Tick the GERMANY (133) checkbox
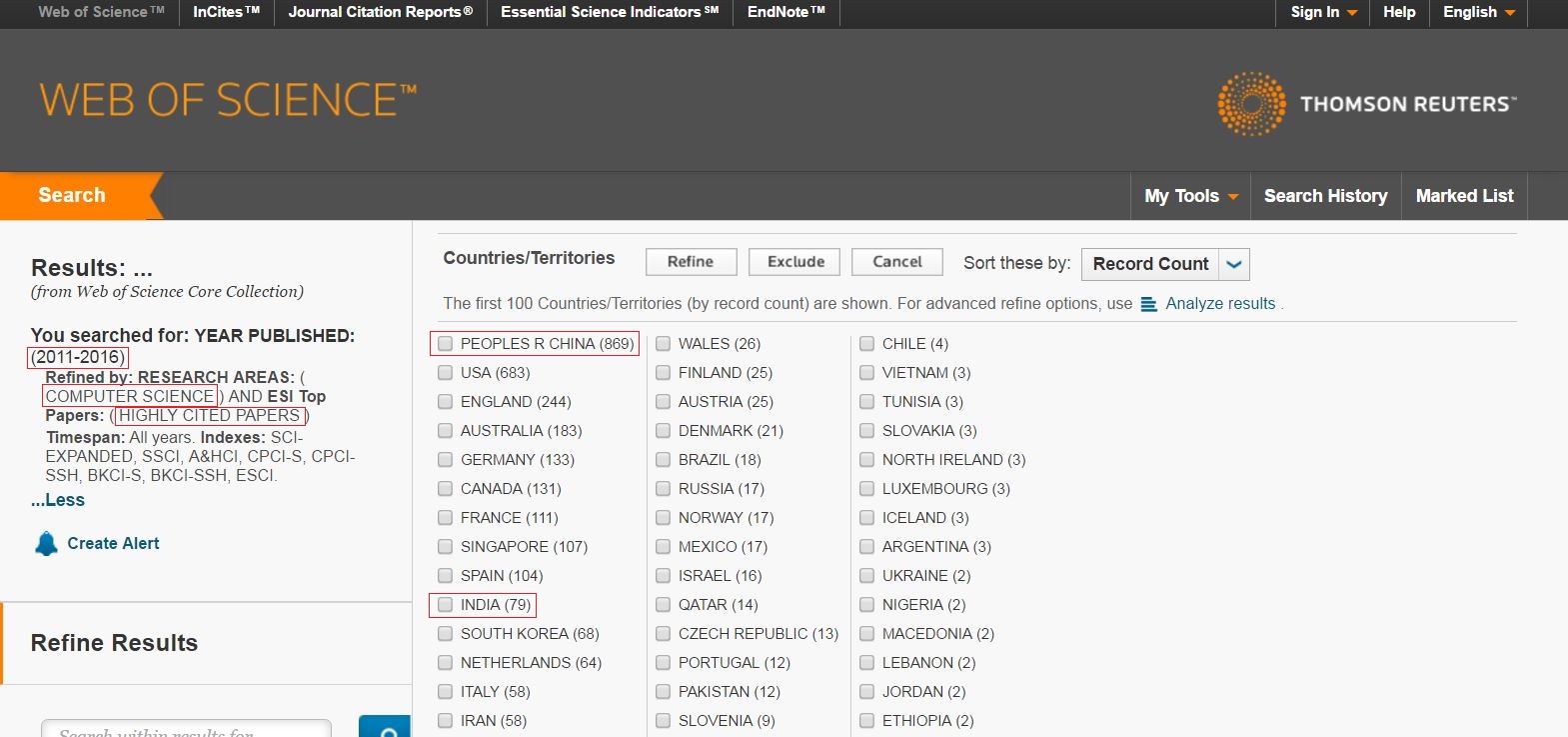Image resolution: width=1568 pixels, height=737 pixels. tap(446, 460)
